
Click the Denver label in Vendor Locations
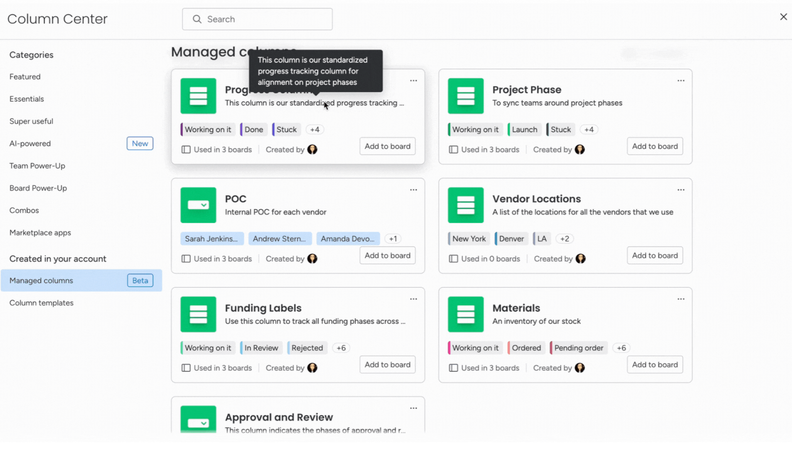[511, 238]
